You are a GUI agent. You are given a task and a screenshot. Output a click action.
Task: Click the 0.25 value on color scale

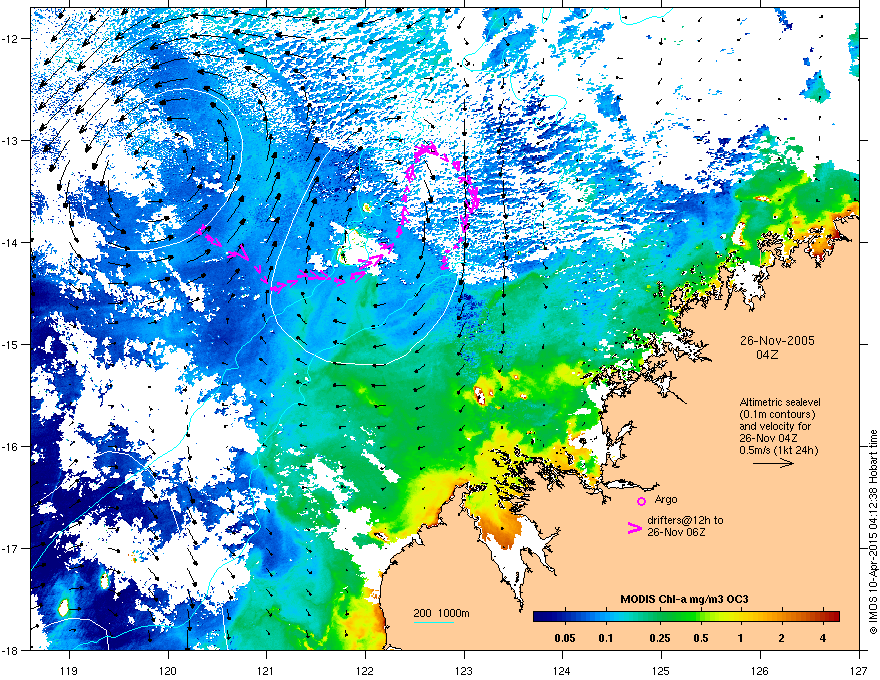659,638
